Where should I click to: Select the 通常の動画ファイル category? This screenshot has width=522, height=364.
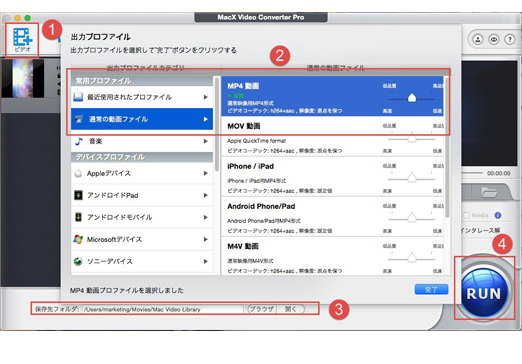pos(142,119)
